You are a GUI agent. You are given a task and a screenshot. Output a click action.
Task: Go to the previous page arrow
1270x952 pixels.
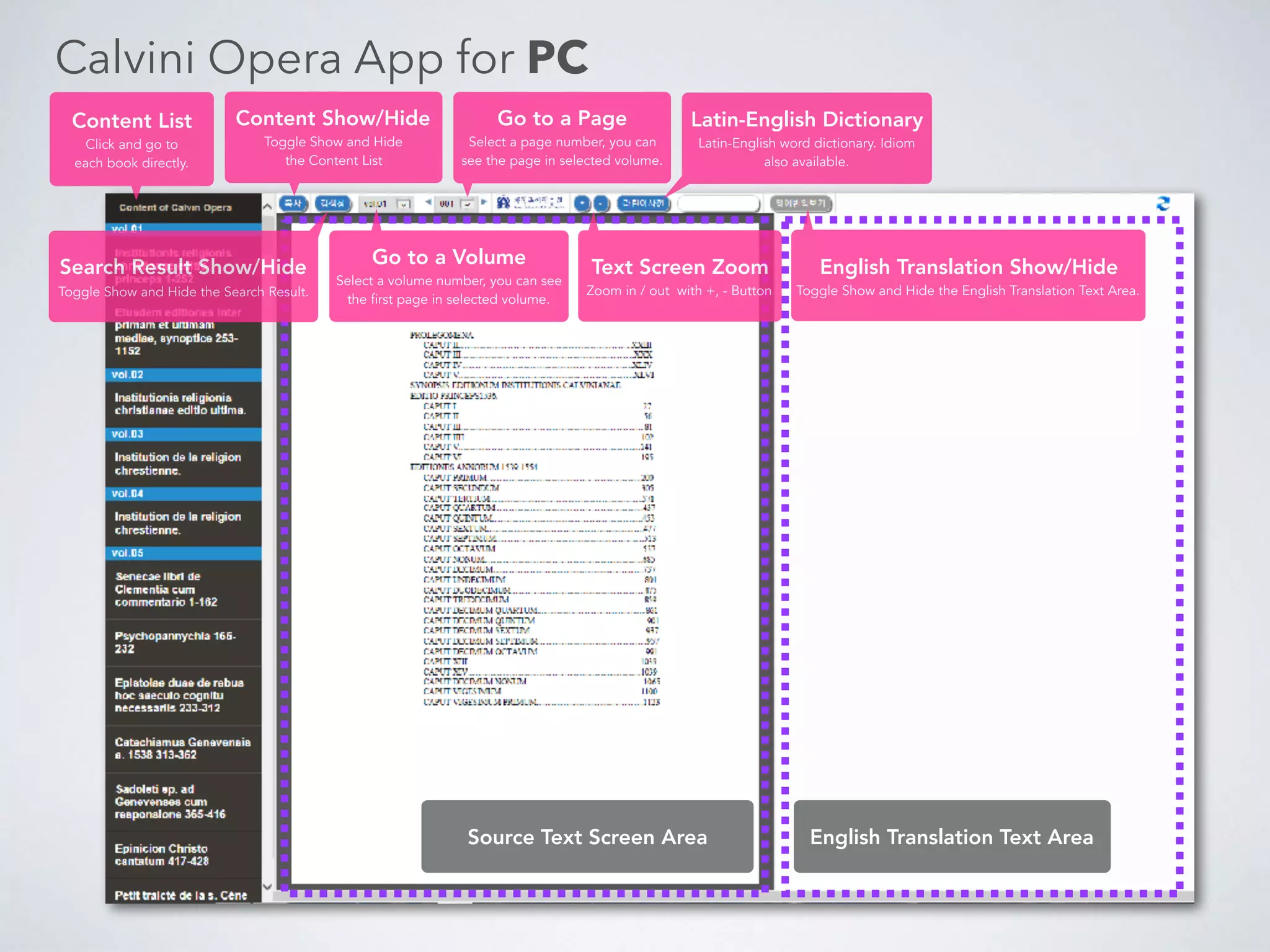point(428,202)
